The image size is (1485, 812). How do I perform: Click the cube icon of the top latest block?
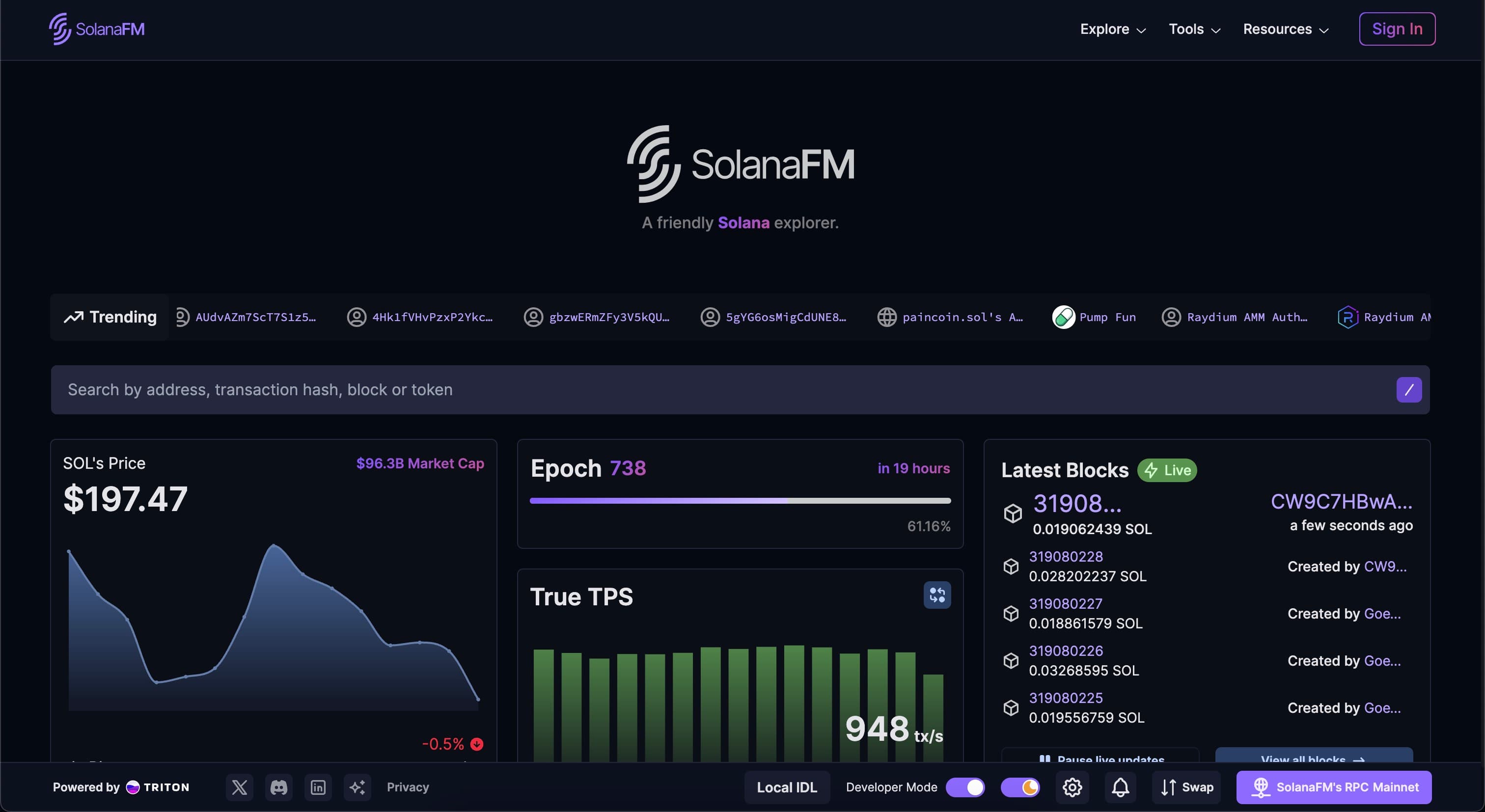(x=1013, y=513)
